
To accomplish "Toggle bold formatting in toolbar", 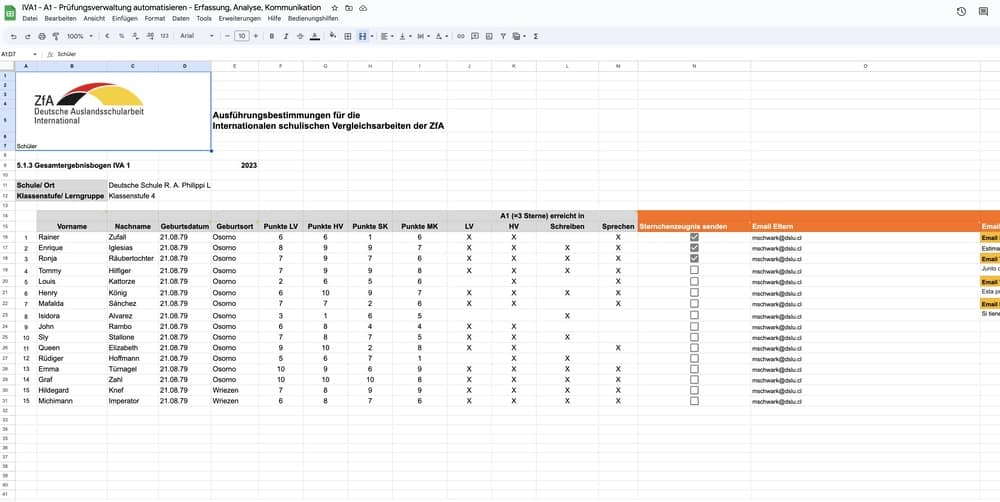I will 272,36.
